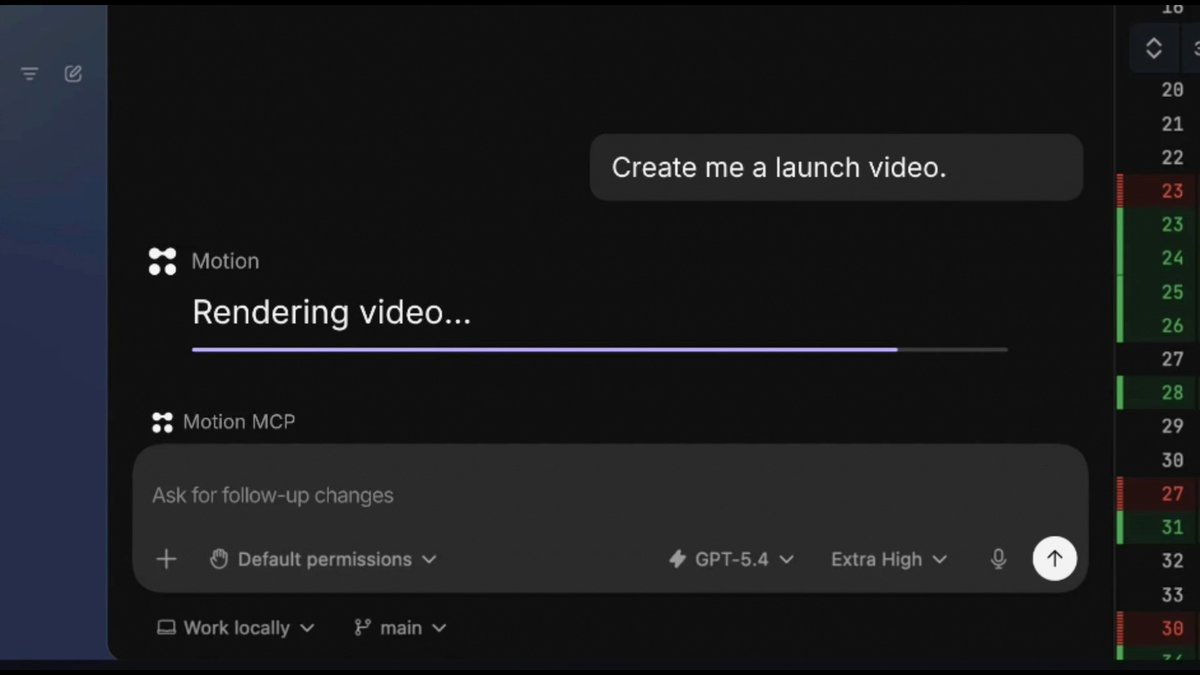Click unchanged line number 27
The height and width of the screenshot is (675, 1200).
coord(1172,359)
